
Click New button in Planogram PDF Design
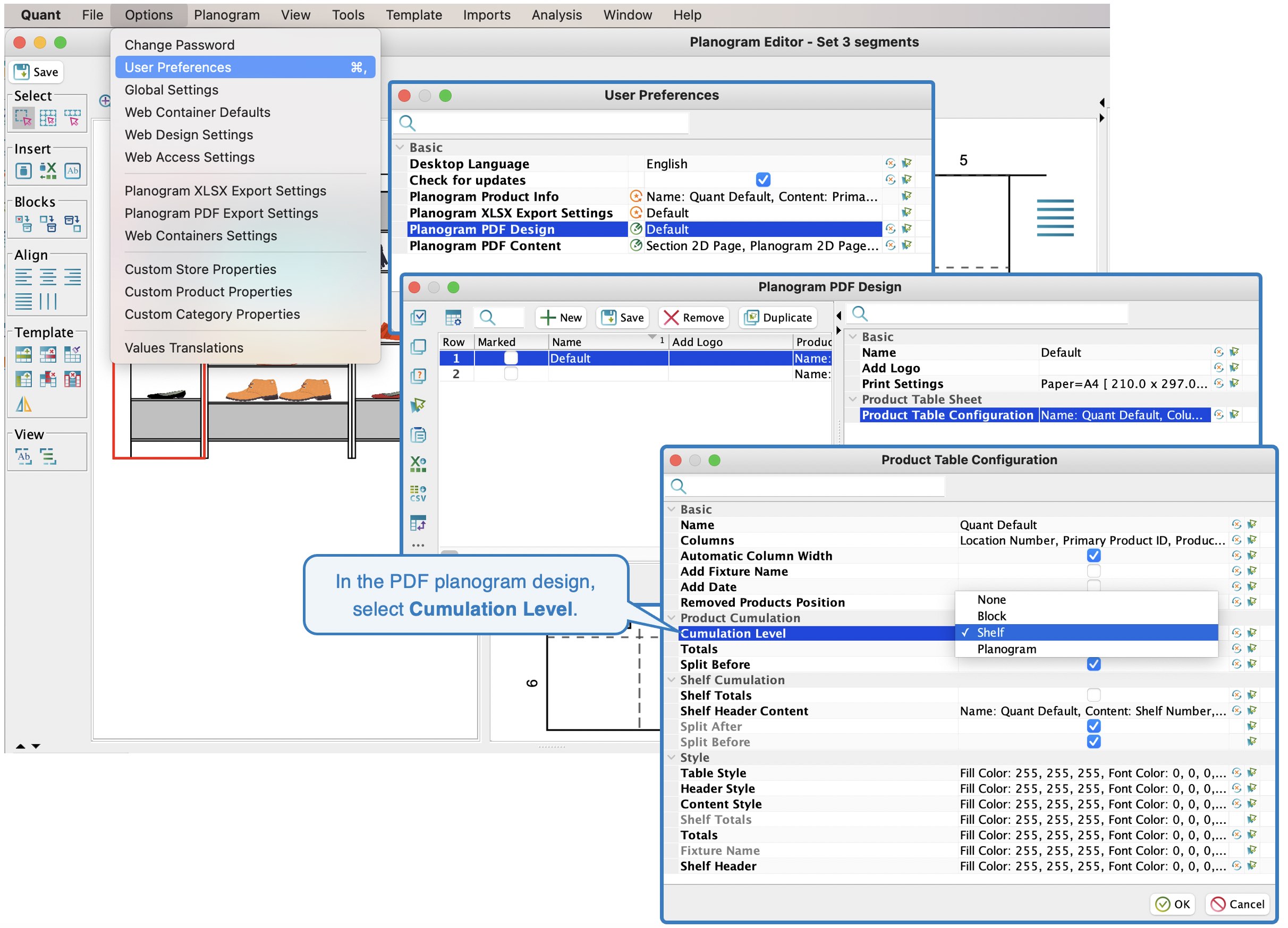coord(561,318)
